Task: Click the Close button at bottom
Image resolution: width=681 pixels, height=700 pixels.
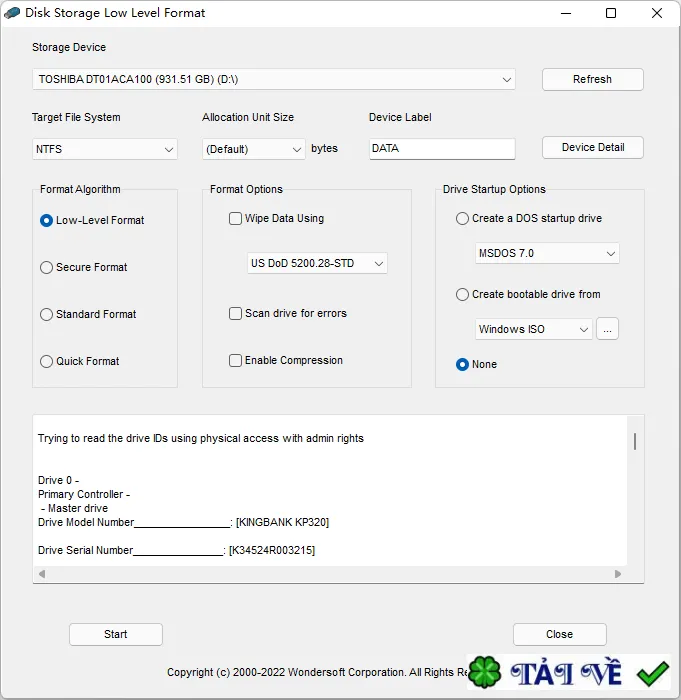Action: pos(560,634)
